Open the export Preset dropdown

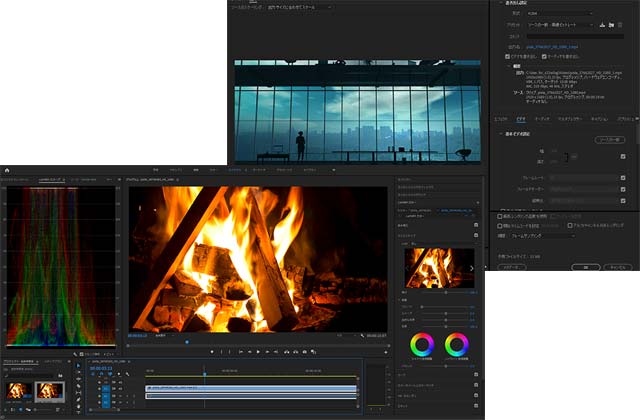[x=560, y=25]
